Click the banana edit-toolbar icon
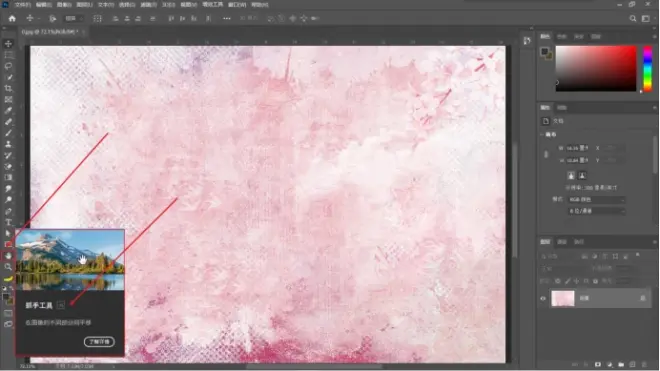The image size is (660, 371). (x=8, y=278)
